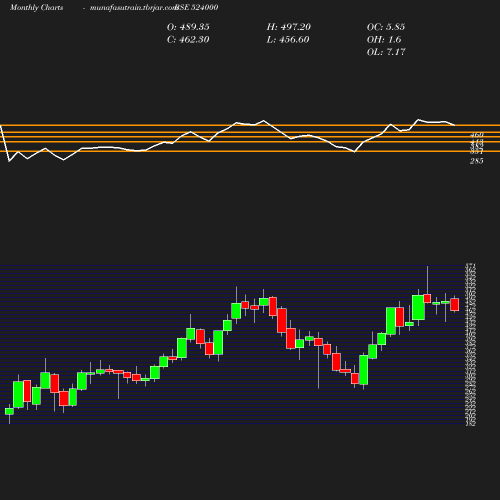This screenshot has height=500, width=500.
Task: Select the high value "H: 497.20"
Action: coord(289,27)
